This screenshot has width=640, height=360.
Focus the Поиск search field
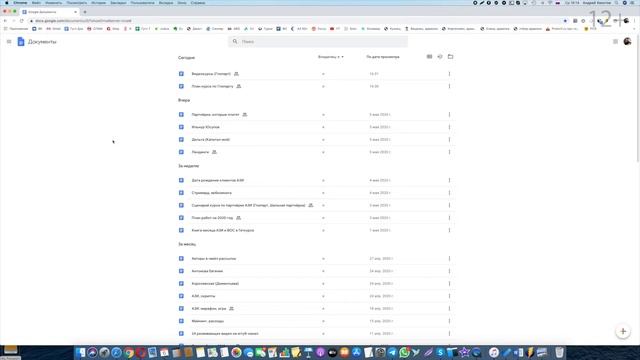(x=318, y=42)
